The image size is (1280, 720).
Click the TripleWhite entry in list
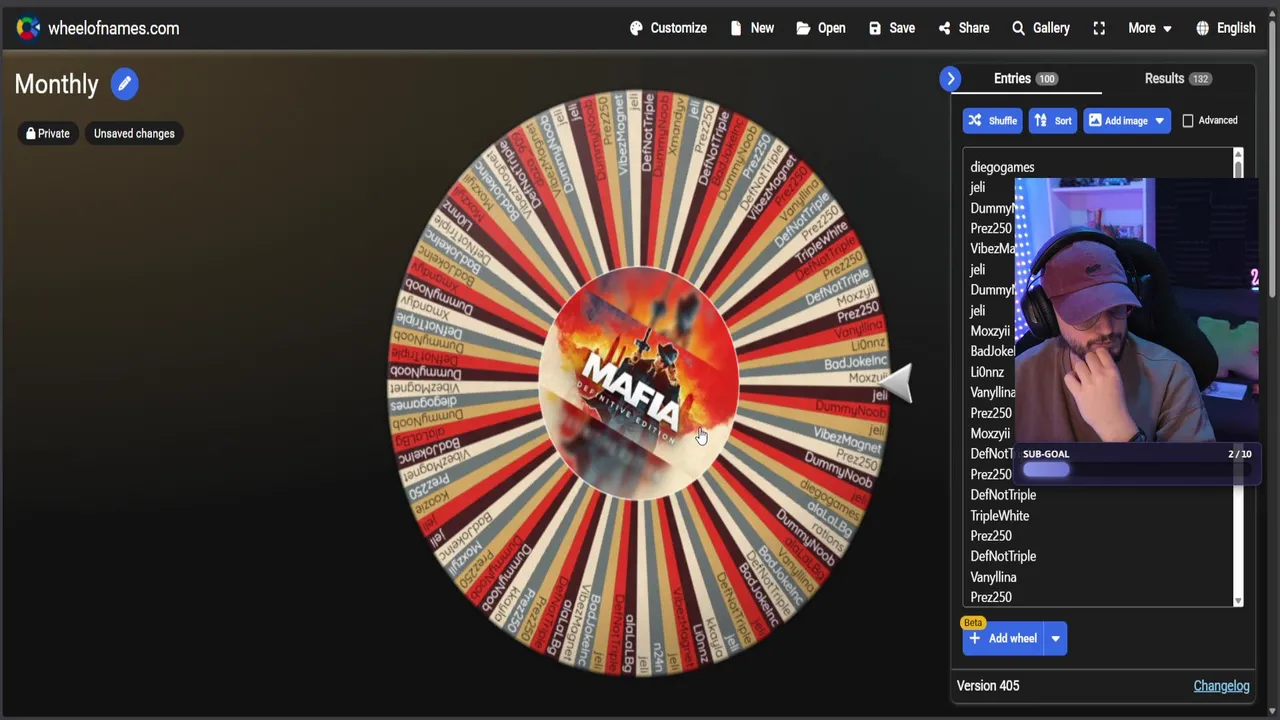click(999, 515)
